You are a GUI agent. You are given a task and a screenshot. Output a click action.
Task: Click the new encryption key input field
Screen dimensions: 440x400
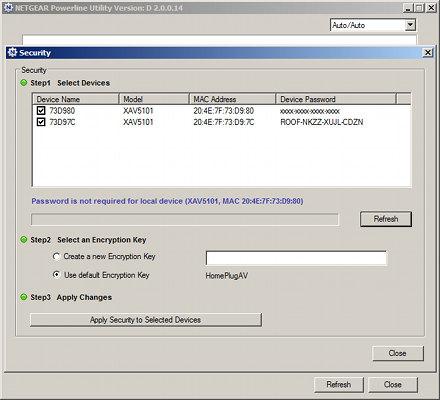point(296,258)
